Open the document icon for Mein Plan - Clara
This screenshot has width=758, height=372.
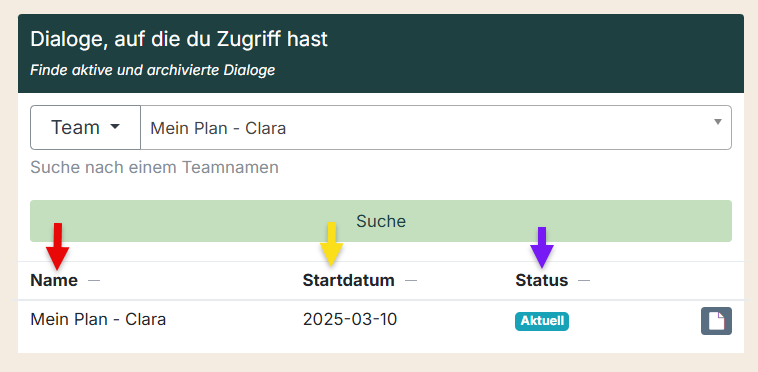[716, 321]
